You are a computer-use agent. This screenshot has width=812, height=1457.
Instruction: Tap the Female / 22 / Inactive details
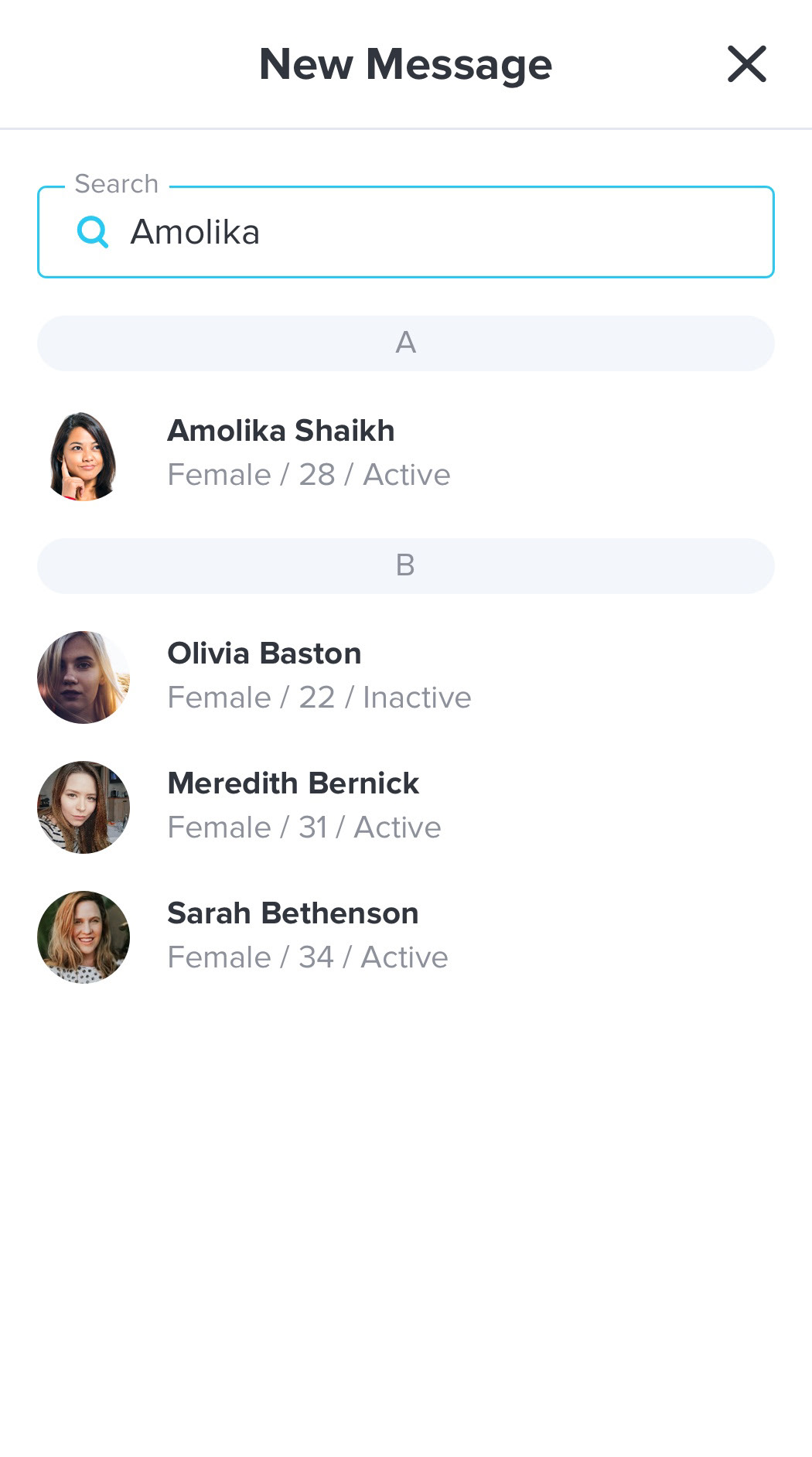pyautogui.click(x=319, y=698)
